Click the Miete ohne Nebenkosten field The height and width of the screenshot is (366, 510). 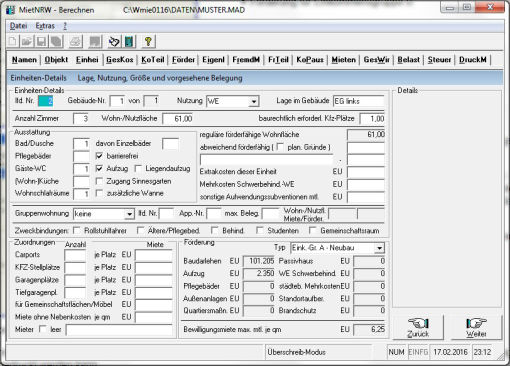click(154, 317)
